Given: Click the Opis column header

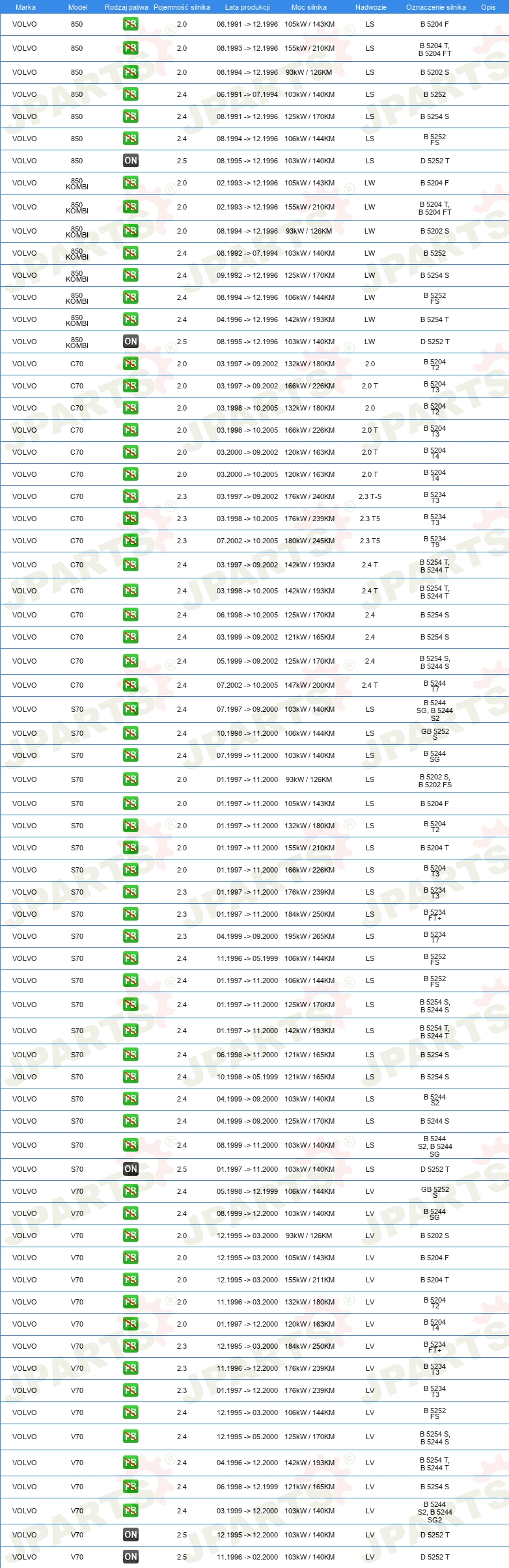Looking at the screenshot, I should coord(488,7).
